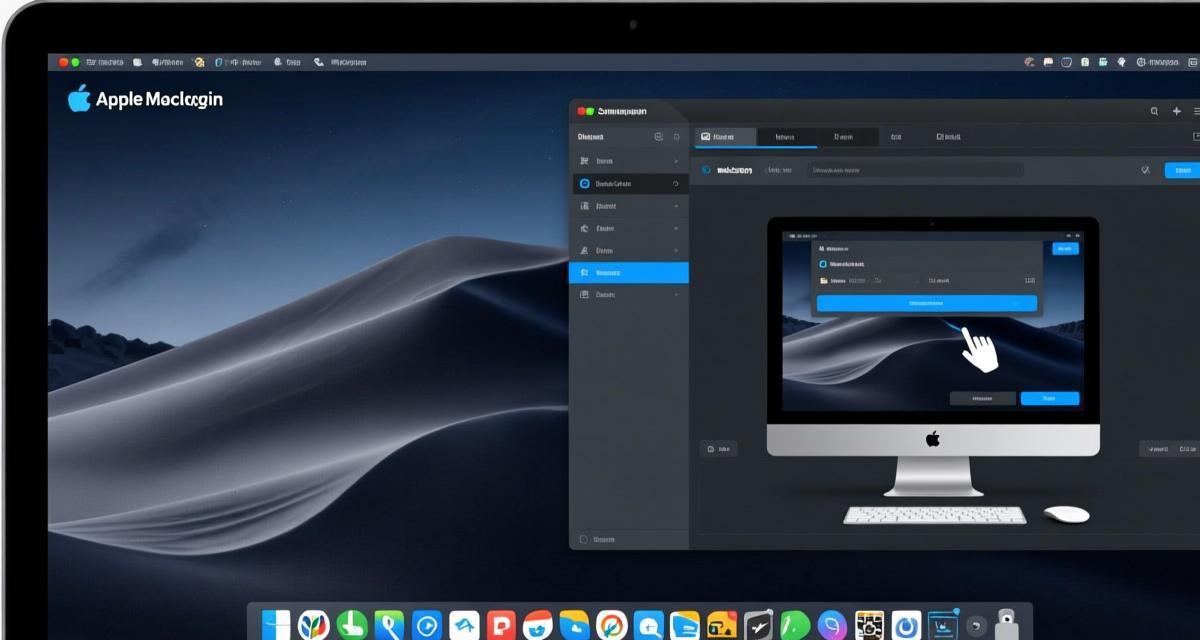
Task: Expand the bottom sidebar category arrow
Action: pos(676,293)
